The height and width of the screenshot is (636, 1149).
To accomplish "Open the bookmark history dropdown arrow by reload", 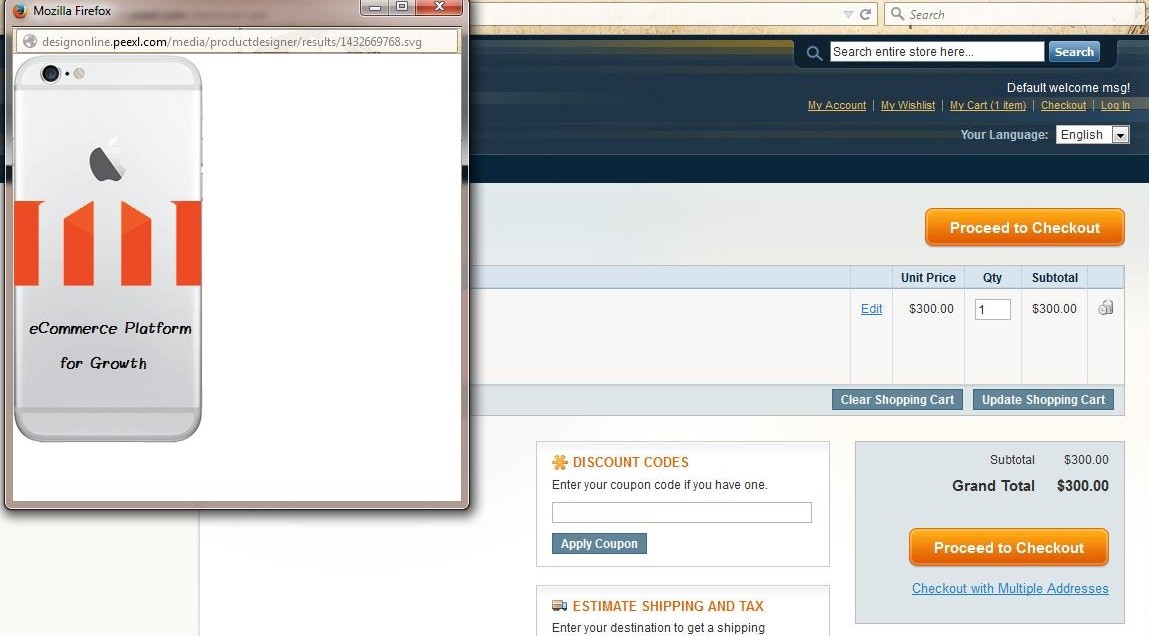I will [x=848, y=15].
